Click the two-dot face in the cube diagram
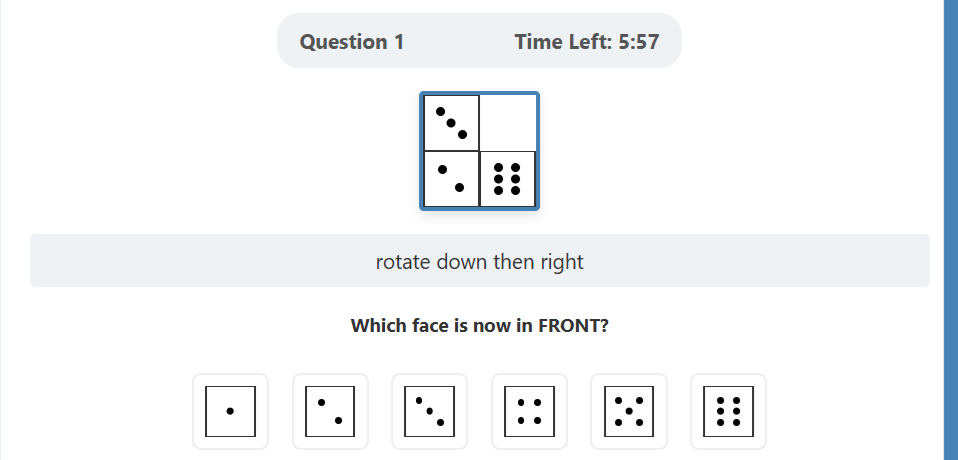958x460 pixels. tap(451, 179)
